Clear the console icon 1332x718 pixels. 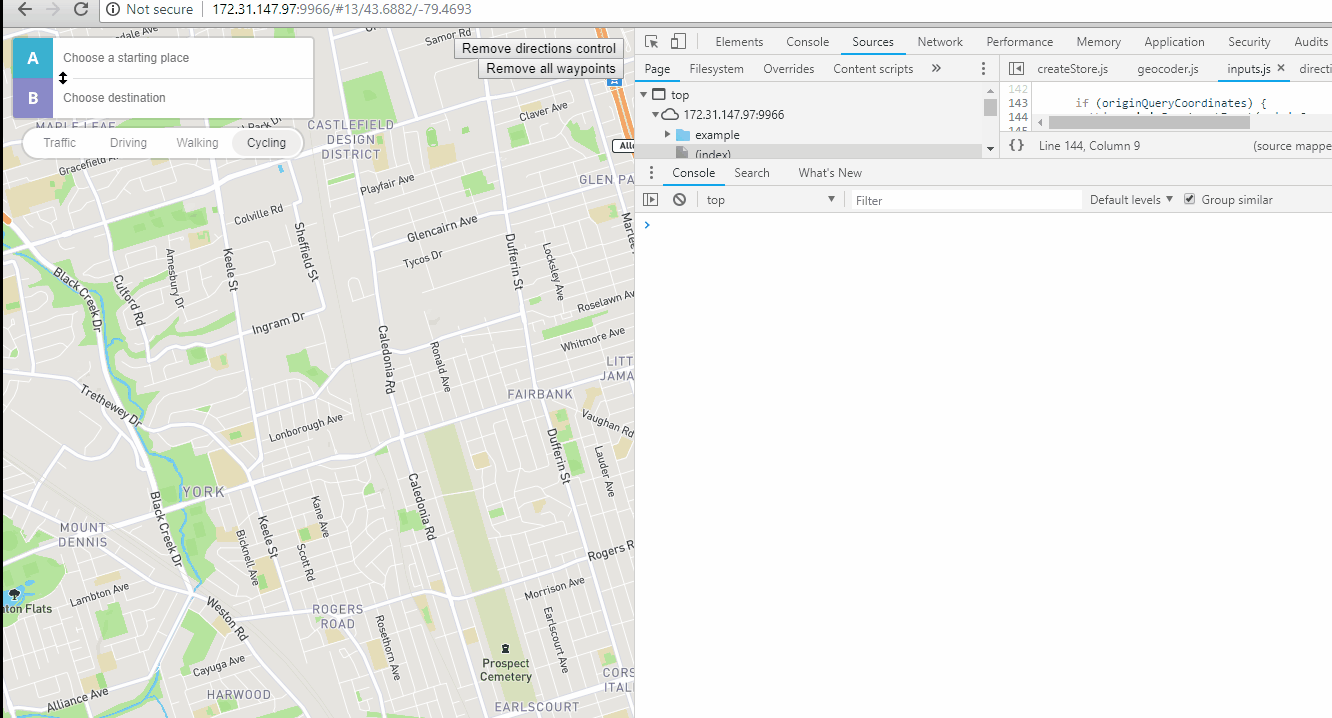679,200
